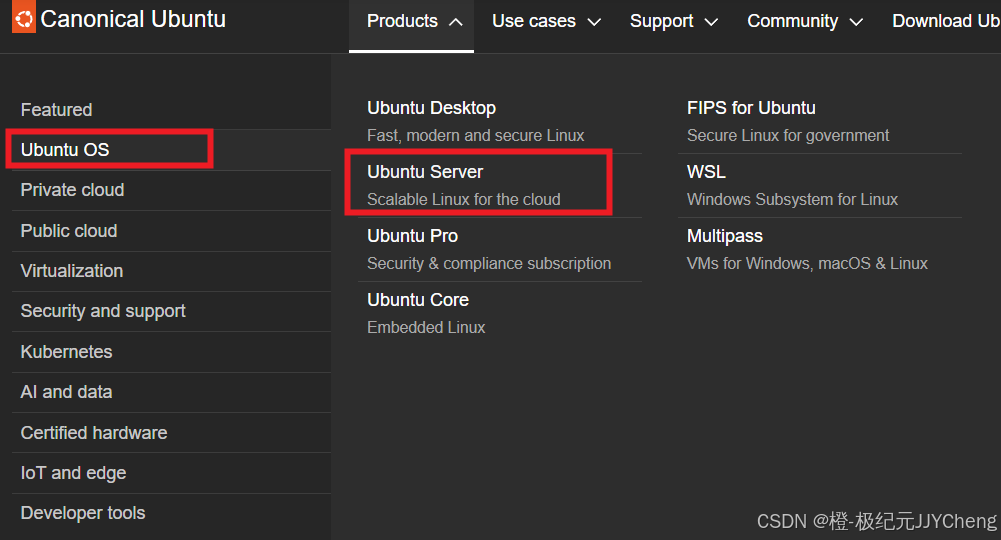Select the Ubuntu OS sidebar category
The width and height of the screenshot is (1001, 540).
pos(171,150)
